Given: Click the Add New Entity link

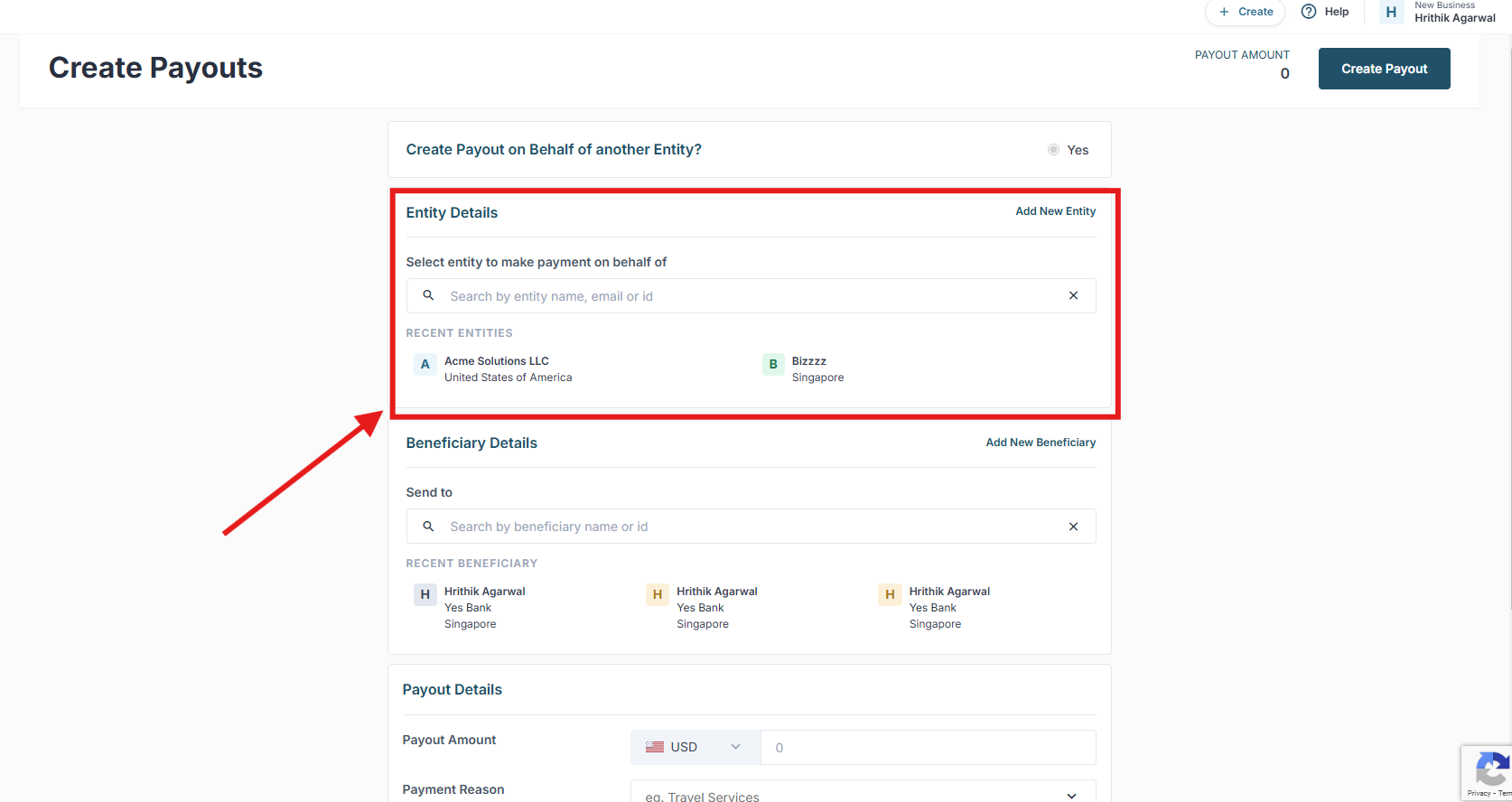Looking at the screenshot, I should click(1055, 211).
